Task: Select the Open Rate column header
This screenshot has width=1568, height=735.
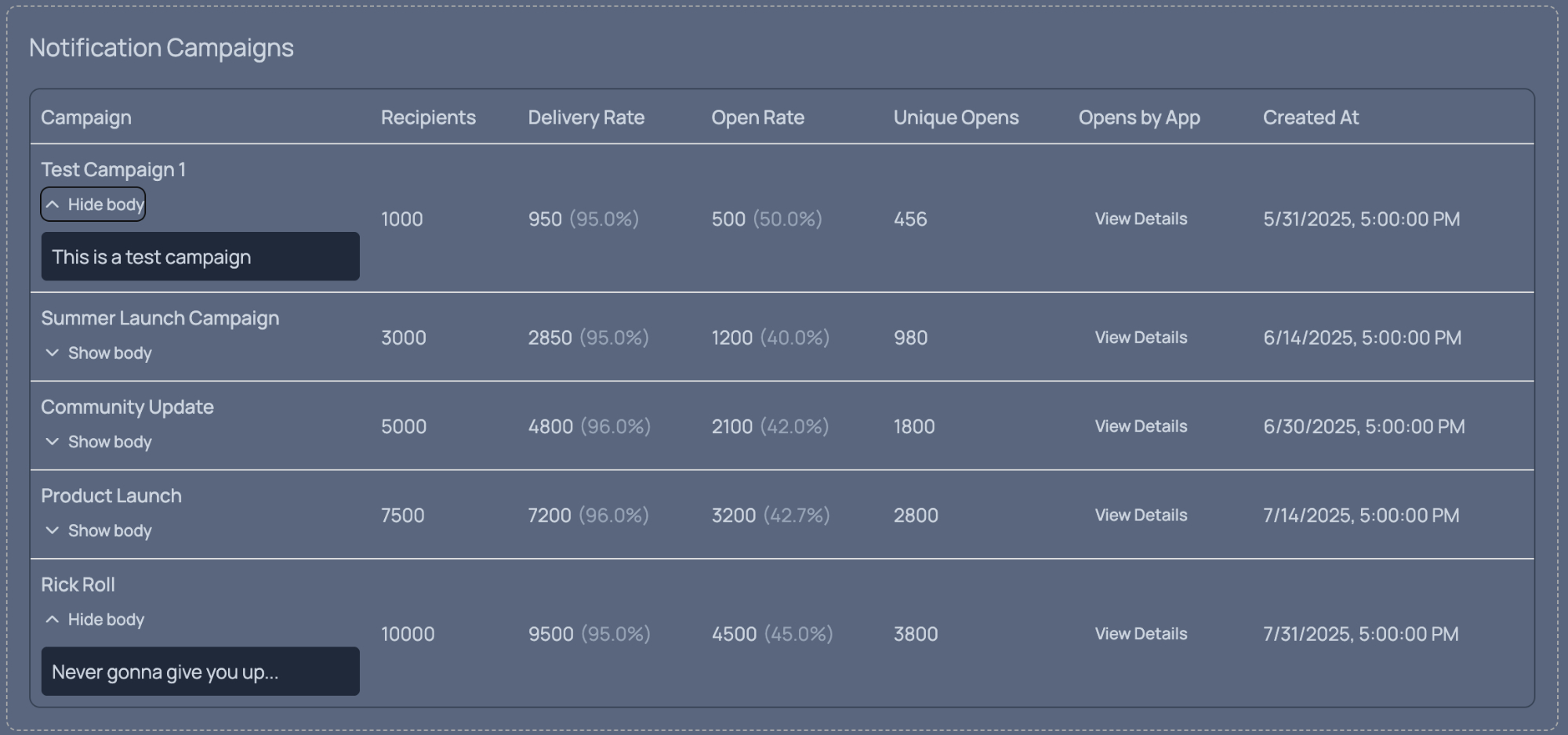Action: point(757,118)
